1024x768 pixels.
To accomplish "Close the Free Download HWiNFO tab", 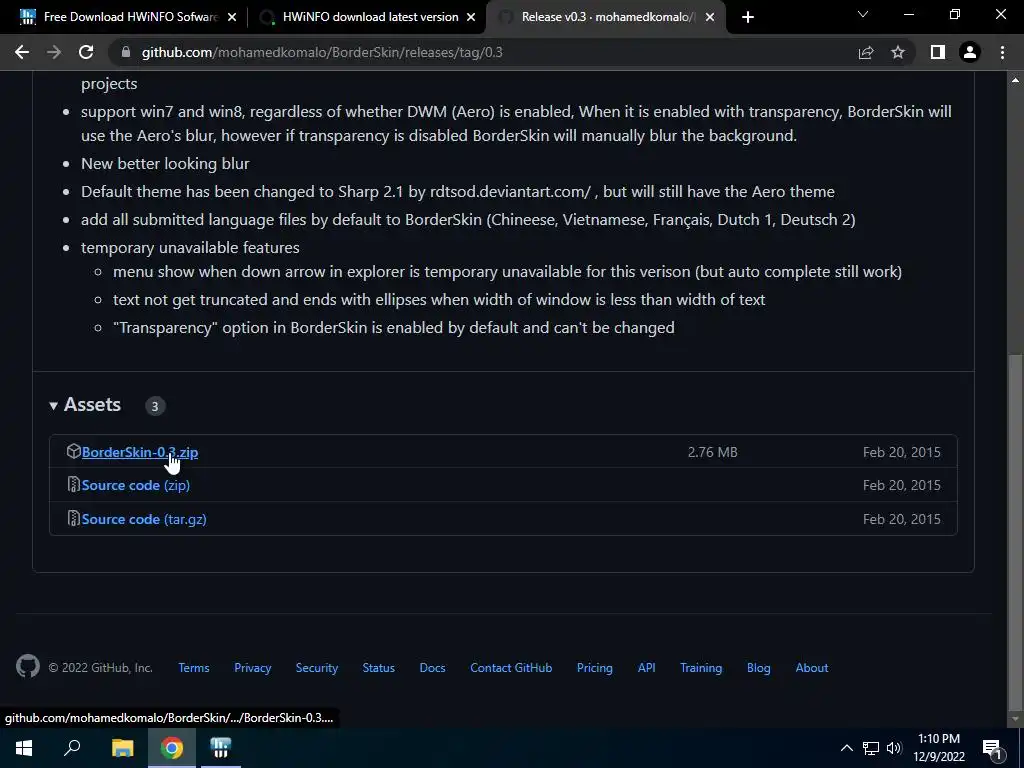I will pos(232,17).
